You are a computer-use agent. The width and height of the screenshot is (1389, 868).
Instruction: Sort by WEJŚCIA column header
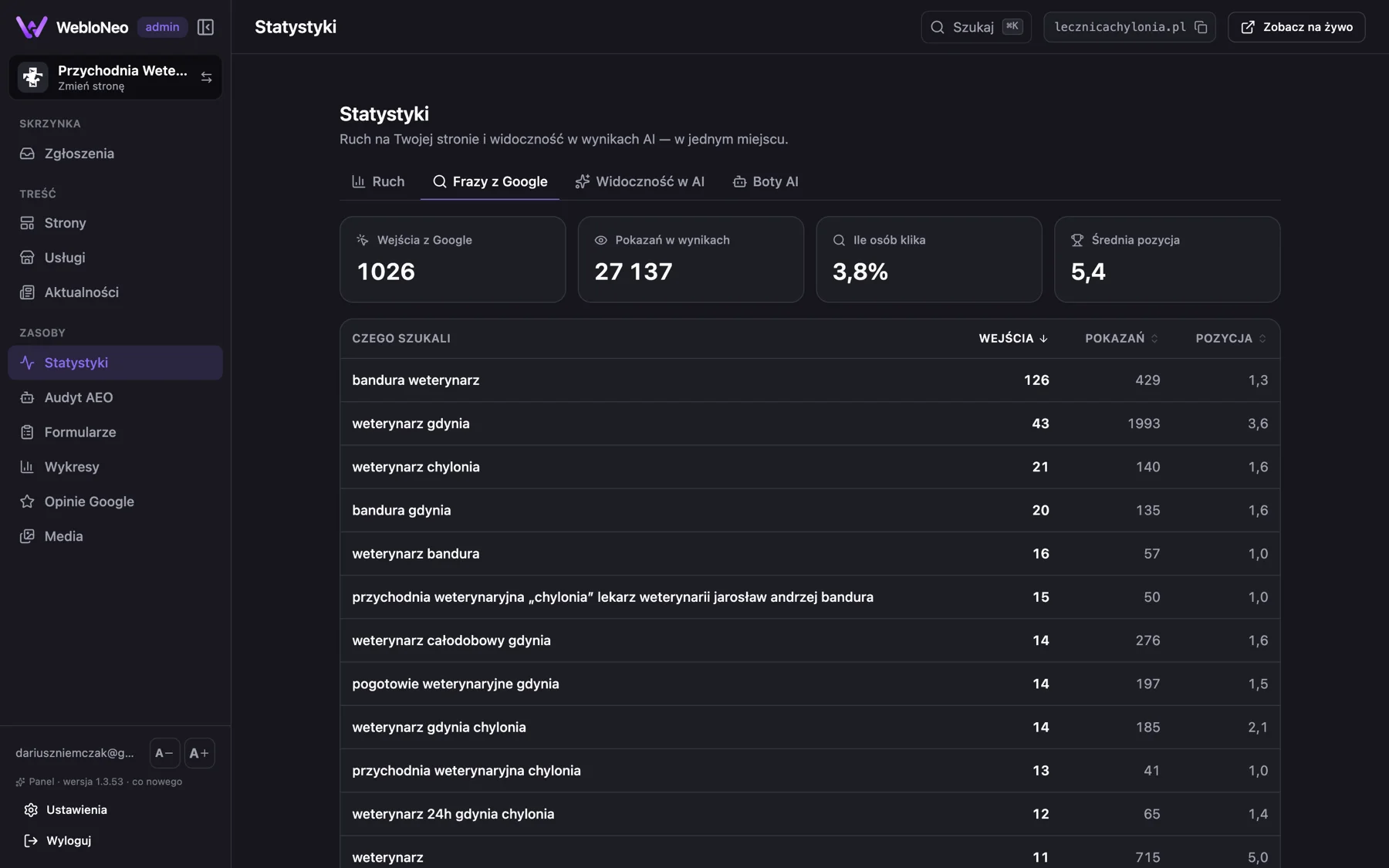point(1013,339)
